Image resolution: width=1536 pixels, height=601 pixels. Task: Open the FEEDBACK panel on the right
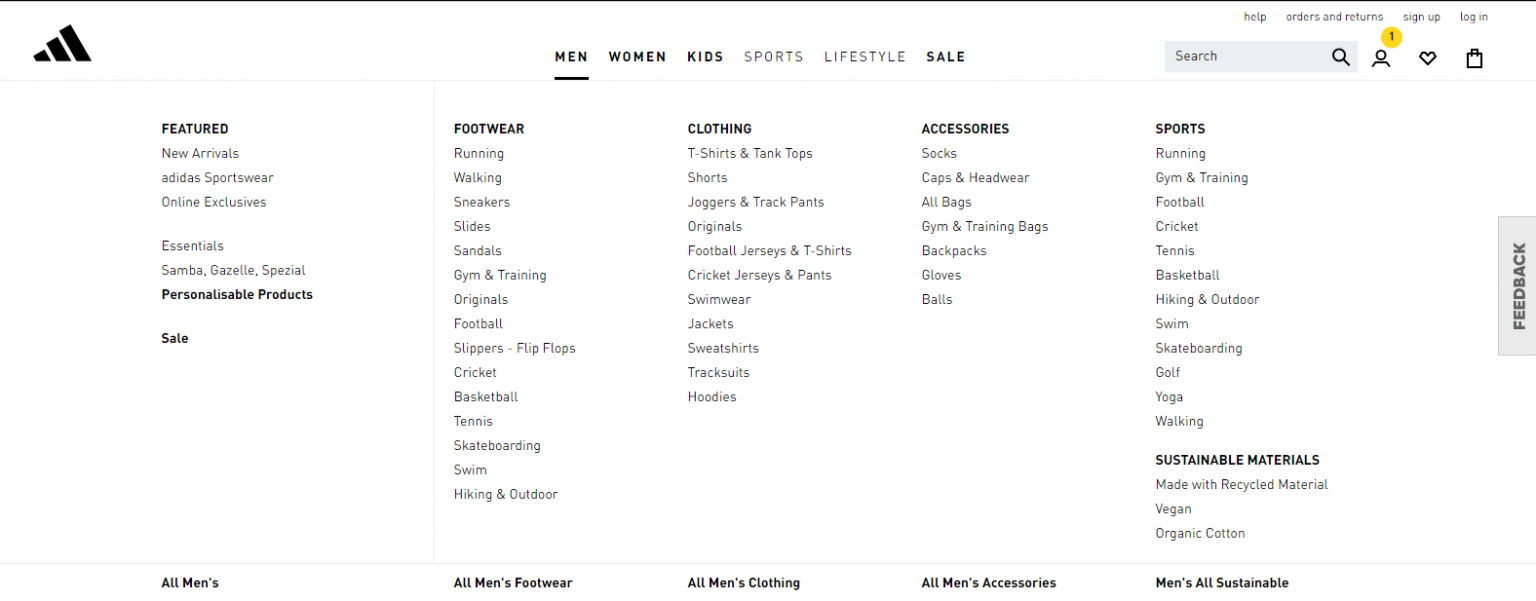coord(1519,285)
